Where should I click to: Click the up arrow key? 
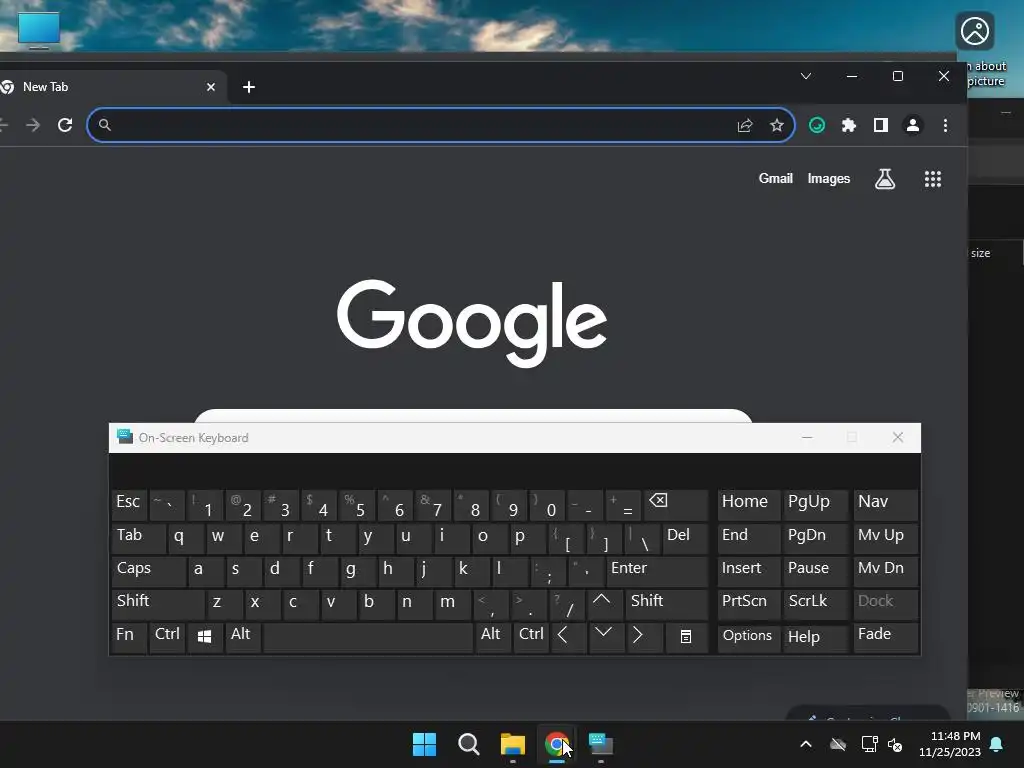click(x=604, y=604)
